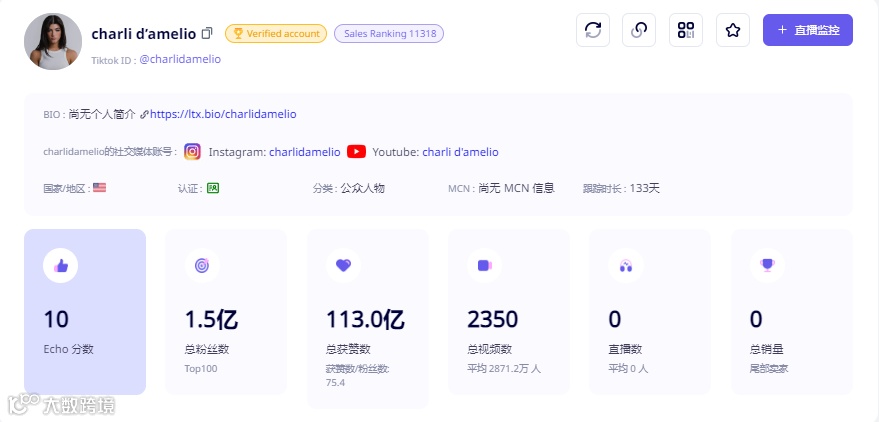Viewport: 879px width, 422px height.
Task: Click the refresh data icon
Action: point(593,30)
